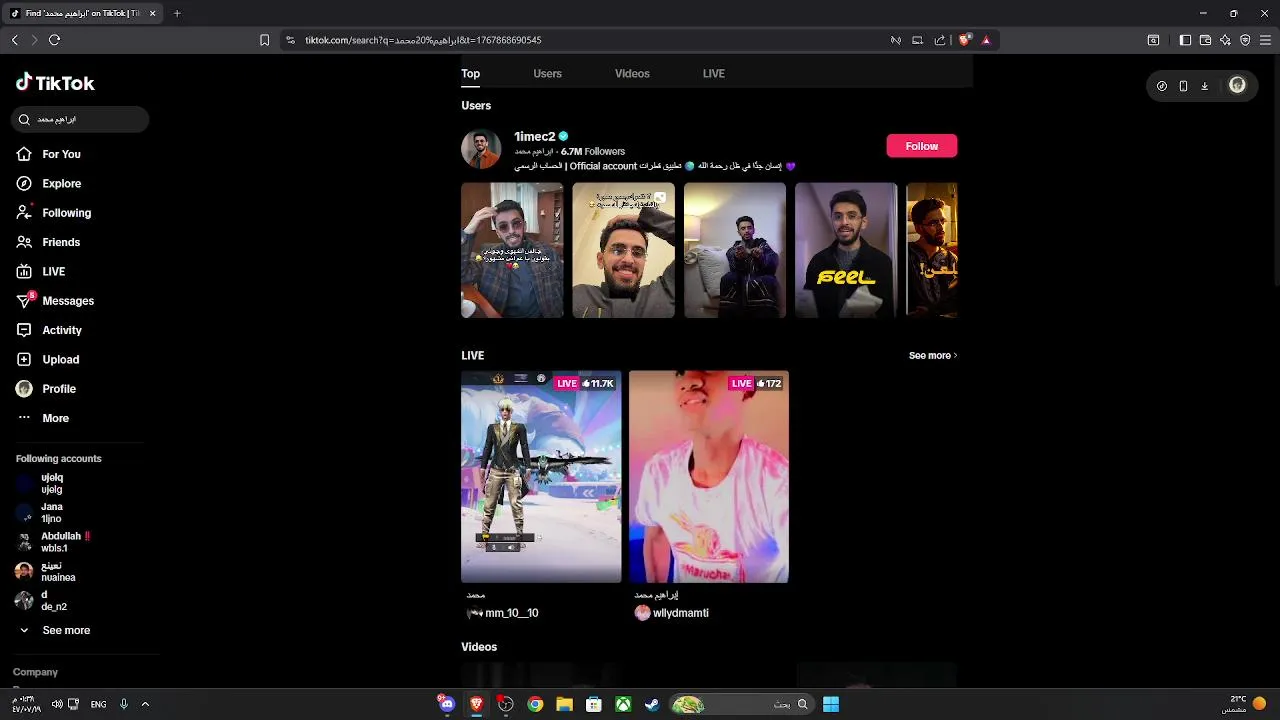The image size is (1280, 720).
Task: Click the search magnifier icon in sidebar
Action: point(25,119)
